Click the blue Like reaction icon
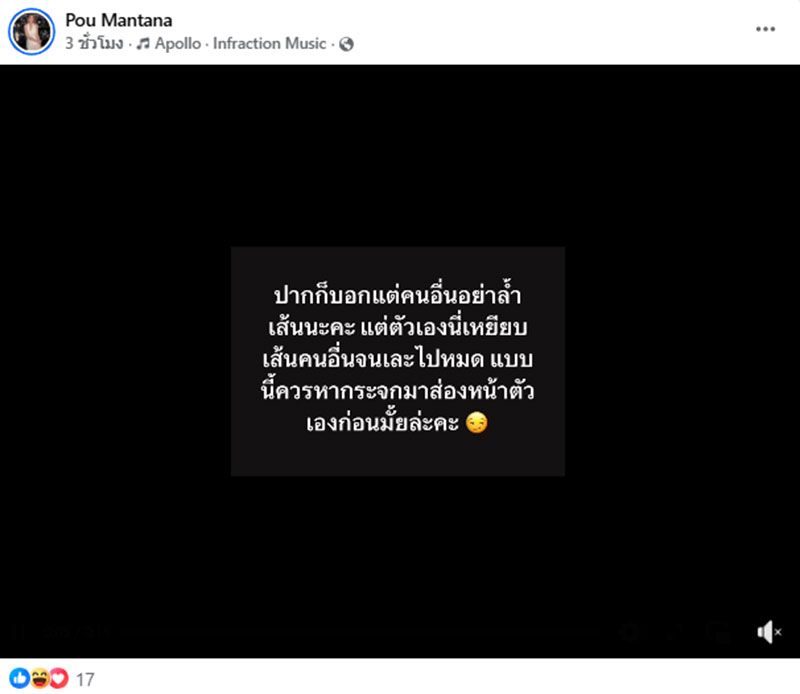 click(19, 678)
